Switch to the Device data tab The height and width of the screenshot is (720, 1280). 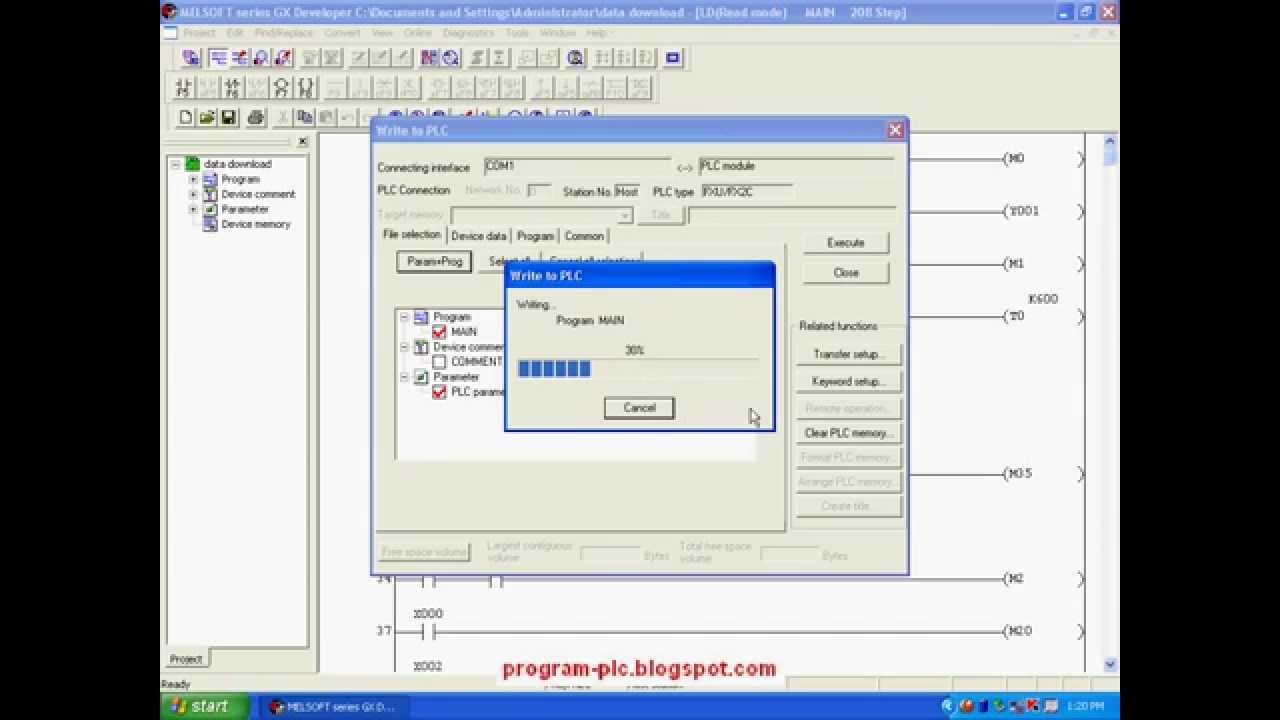pyautogui.click(x=479, y=236)
